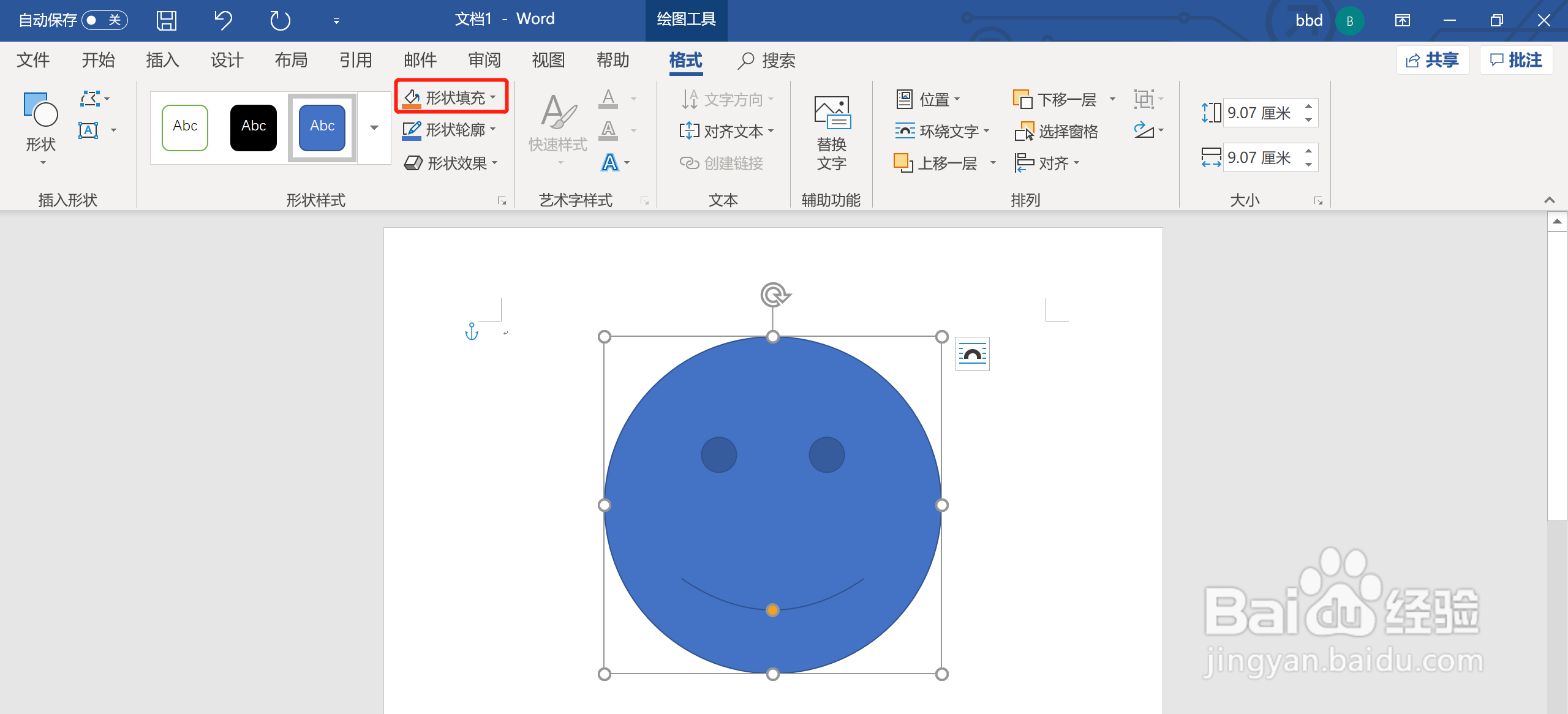This screenshot has width=1568, height=714.
Task: Switch to the Insert tab
Action: coord(162,60)
